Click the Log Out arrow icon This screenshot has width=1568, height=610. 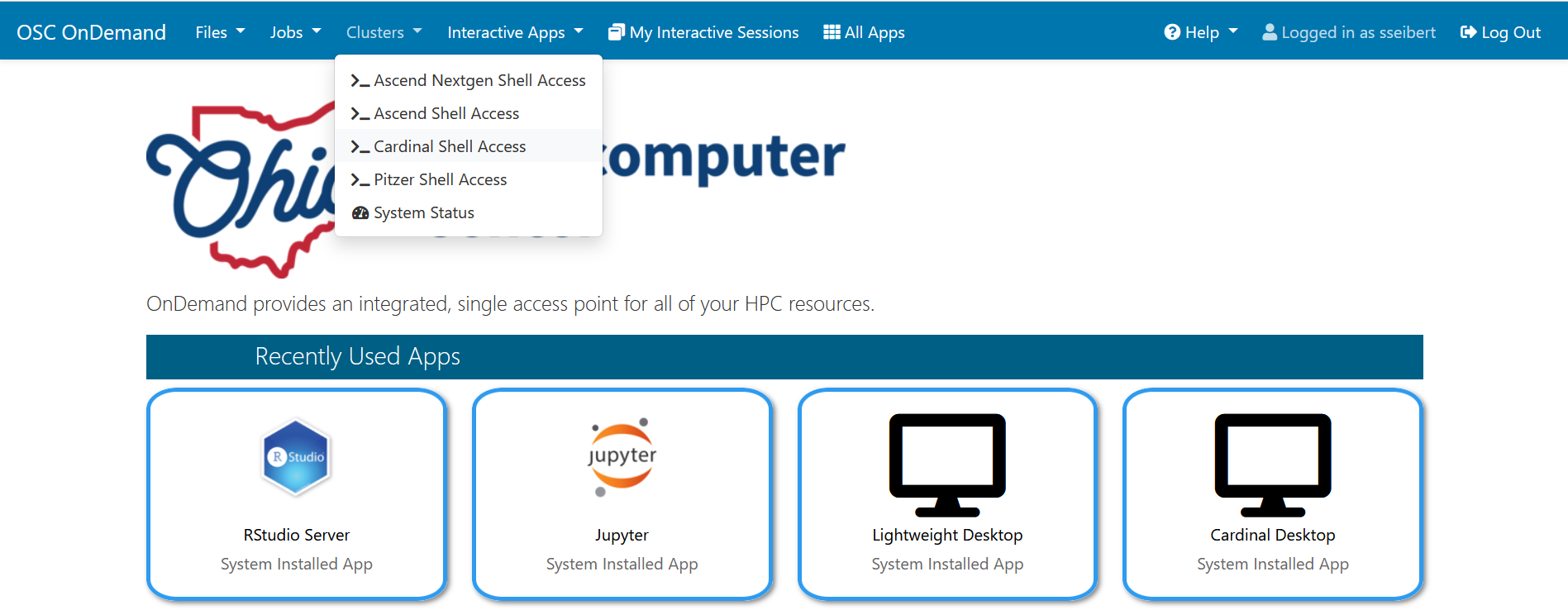(1468, 32)
